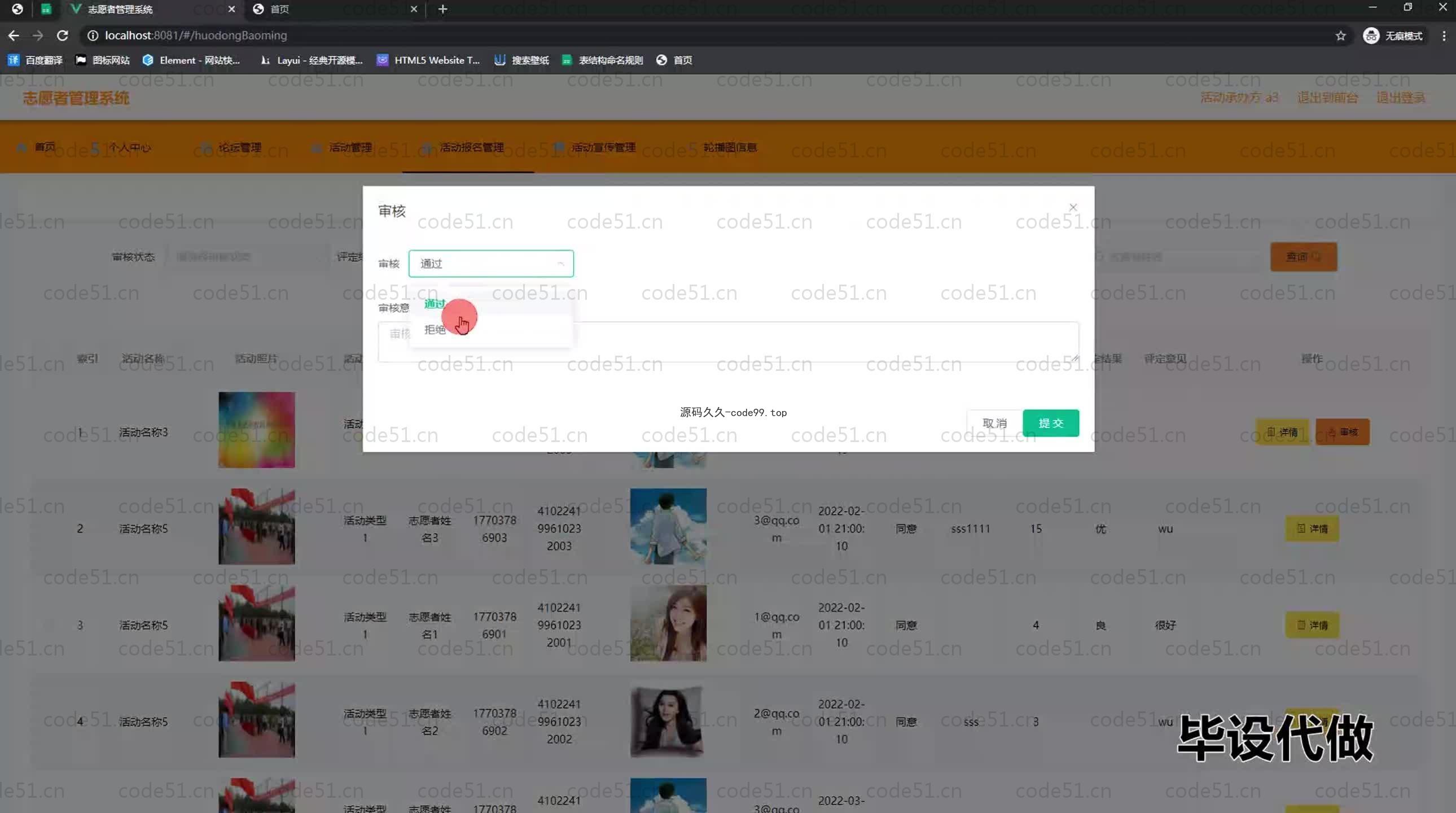1456x813 pixels.
Task: Bookmark this page with star icon
Action: (1340, 36)
